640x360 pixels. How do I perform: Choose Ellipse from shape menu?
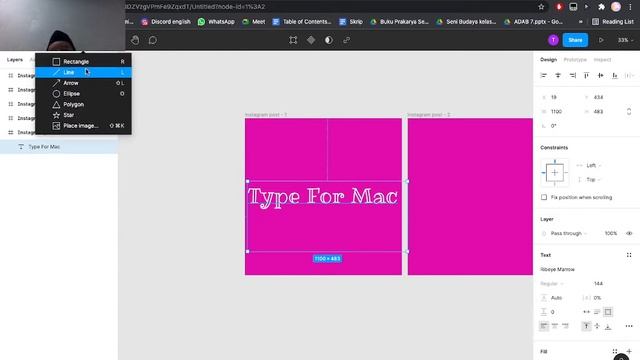coord(83,93)
